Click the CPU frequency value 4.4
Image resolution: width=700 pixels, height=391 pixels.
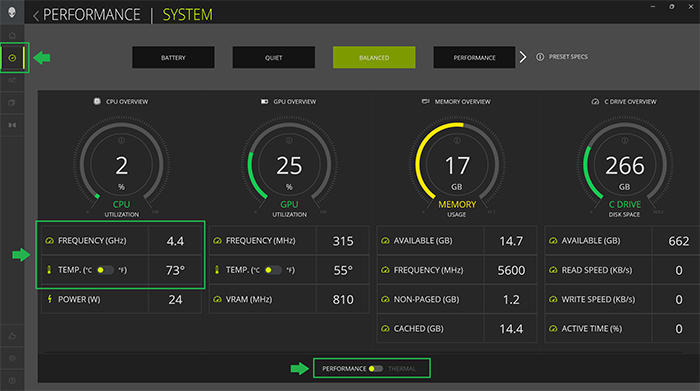coord(175,241)
